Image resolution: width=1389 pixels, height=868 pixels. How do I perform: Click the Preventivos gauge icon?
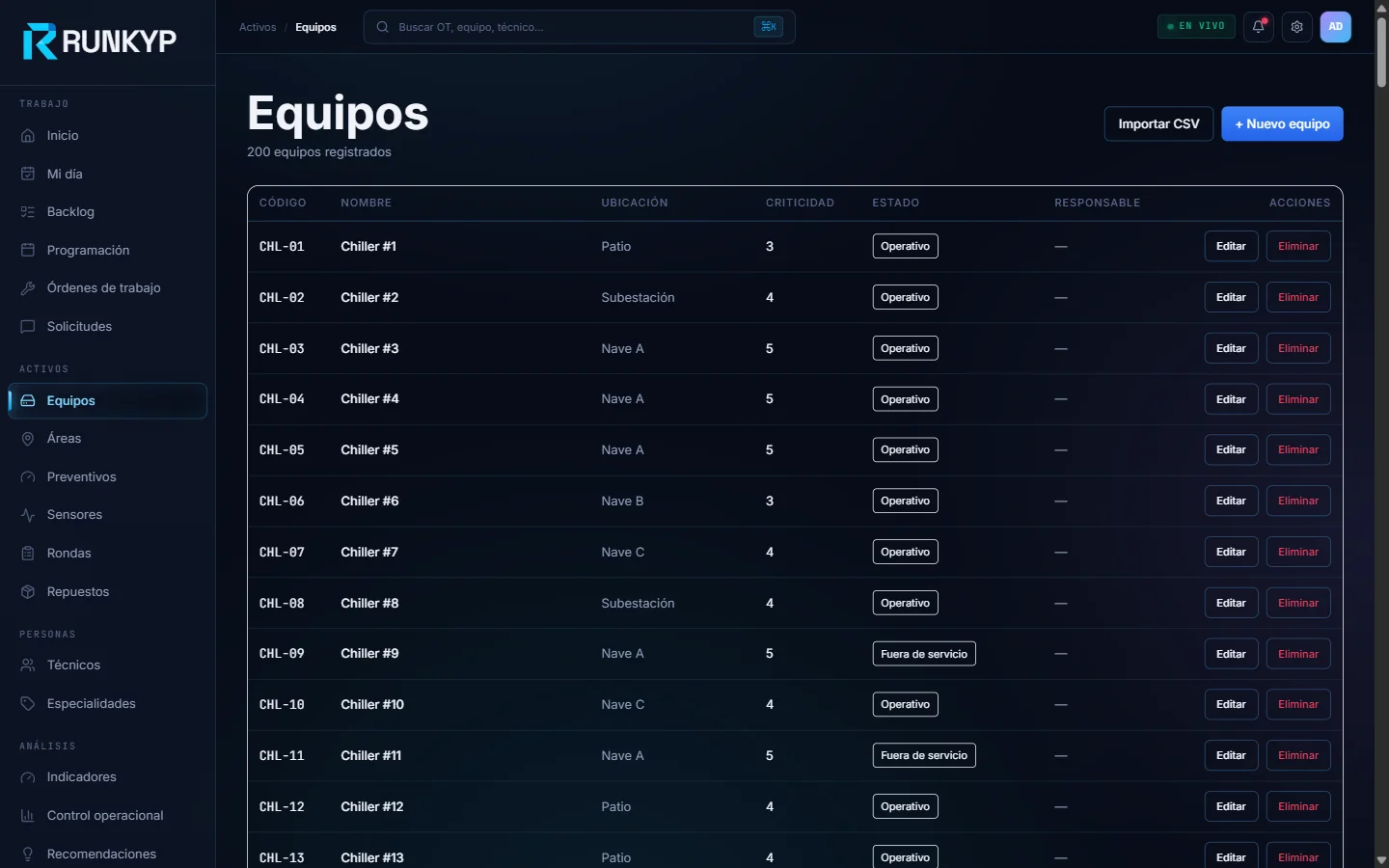click(28, 476)
